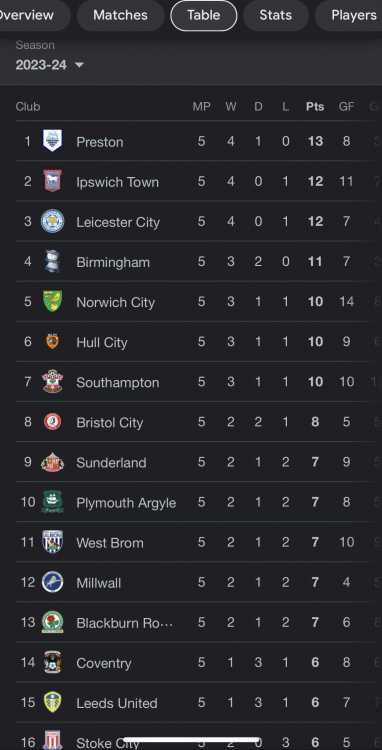The width and height of the screenshot is (382, 750).
Task: Tap the Pts column header
Action: (315, 106)
